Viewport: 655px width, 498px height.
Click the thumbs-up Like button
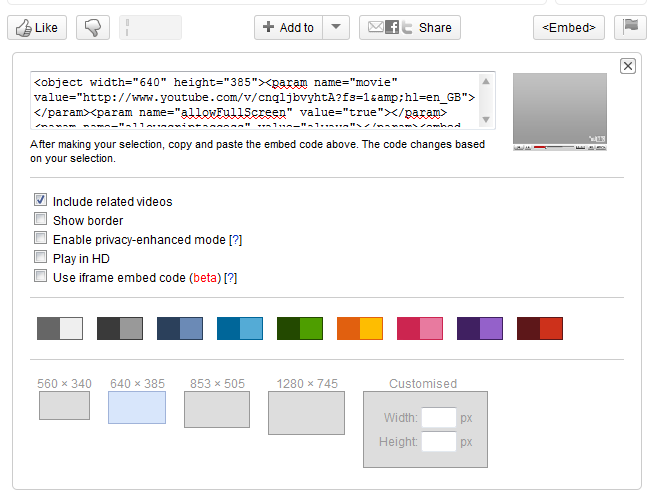click(x=37, y=28)
